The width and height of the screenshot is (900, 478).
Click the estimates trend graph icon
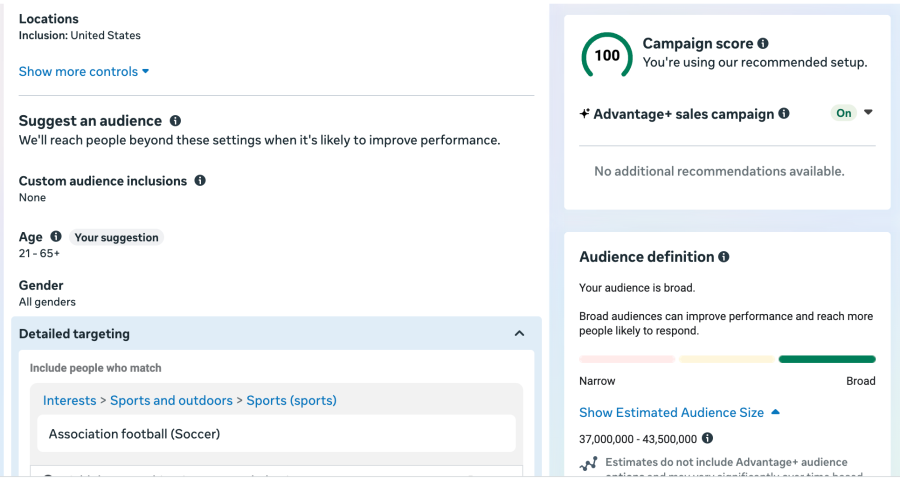[x=588, y=464]
